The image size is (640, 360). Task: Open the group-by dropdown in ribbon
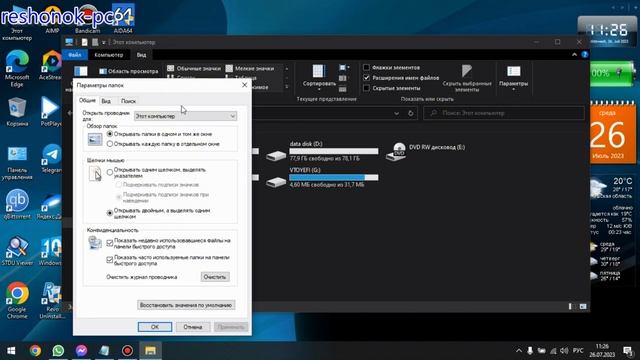344,67
